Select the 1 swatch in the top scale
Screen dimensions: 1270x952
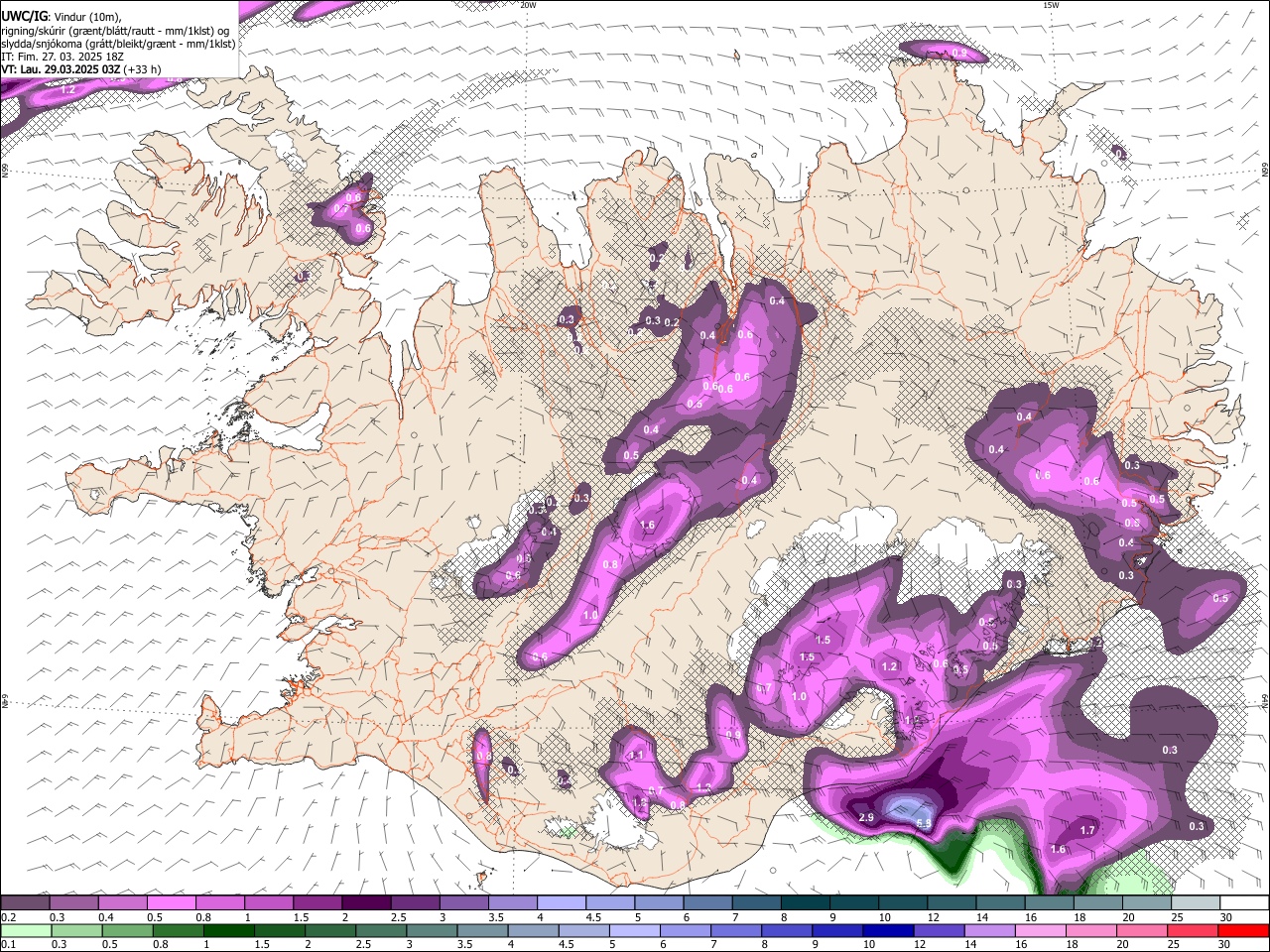click(x=269, y=902)
